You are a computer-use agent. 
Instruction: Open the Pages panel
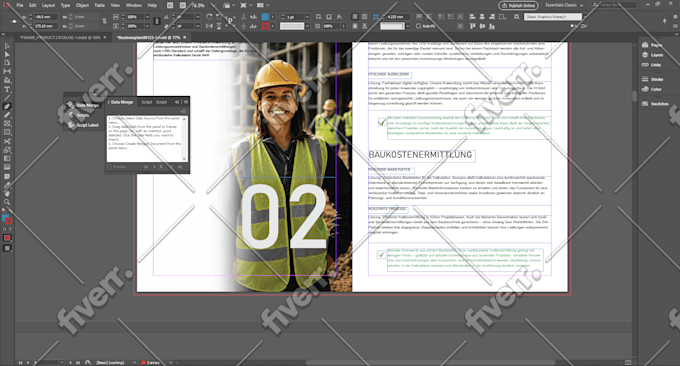point(652,45)
